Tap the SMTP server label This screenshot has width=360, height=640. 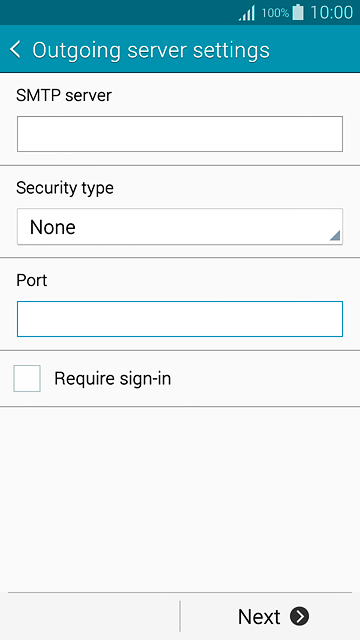tap(64, 96)
